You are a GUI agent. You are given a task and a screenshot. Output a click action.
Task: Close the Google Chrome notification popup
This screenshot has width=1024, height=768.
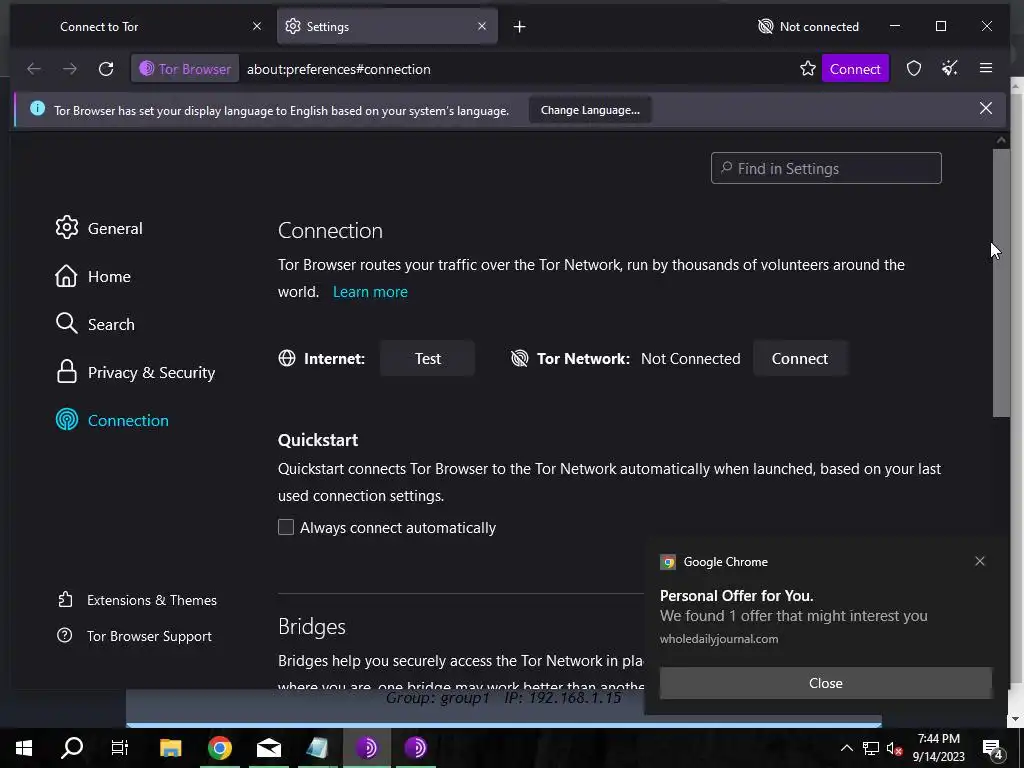980,561
